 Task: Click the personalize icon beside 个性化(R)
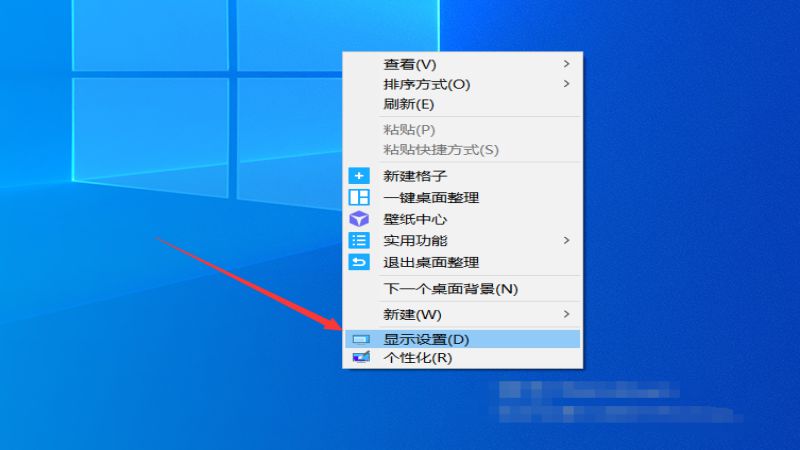[361, 358]
